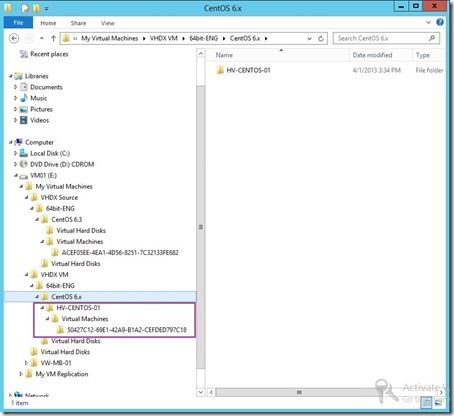Screen dimensions: 454x416
Task: Expand the ribbon with the chevron
Action: point(428,22)
